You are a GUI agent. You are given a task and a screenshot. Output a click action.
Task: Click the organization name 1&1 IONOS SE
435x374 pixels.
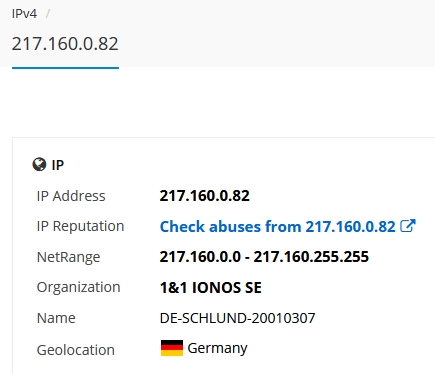click(x=211, y=288)
